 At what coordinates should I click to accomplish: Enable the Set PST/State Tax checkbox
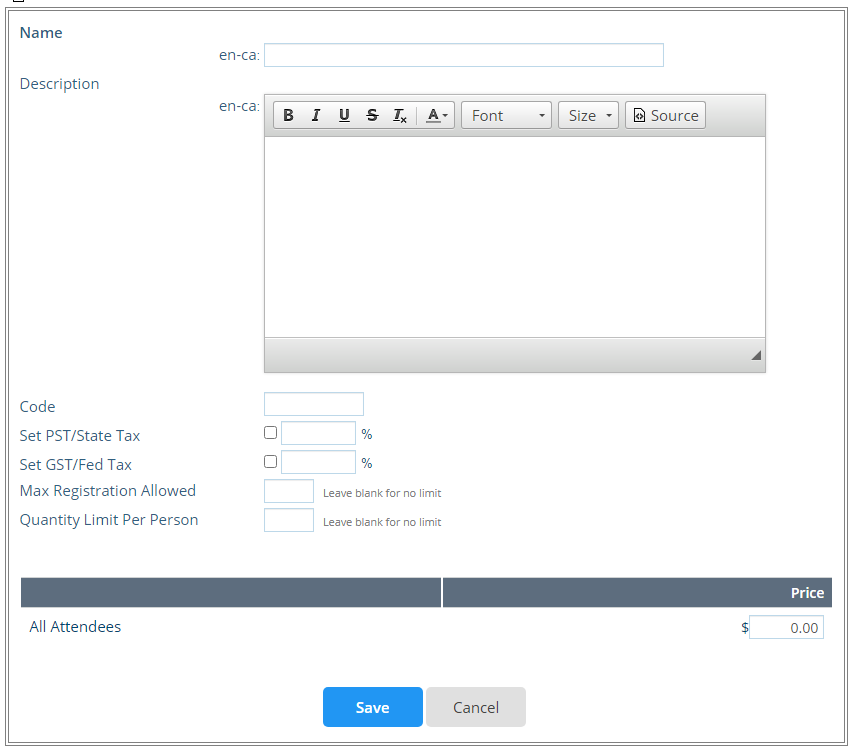click(270, 433)
